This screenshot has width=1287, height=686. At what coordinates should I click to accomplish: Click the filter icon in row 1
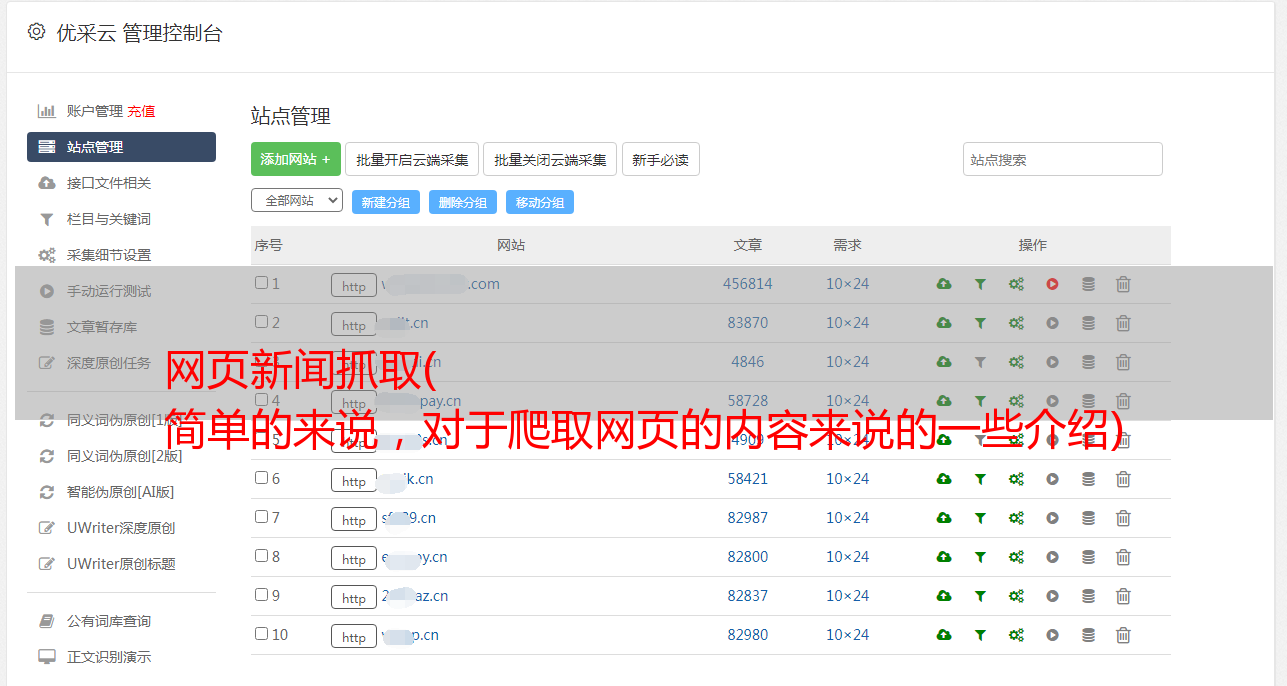click(980, 284)
